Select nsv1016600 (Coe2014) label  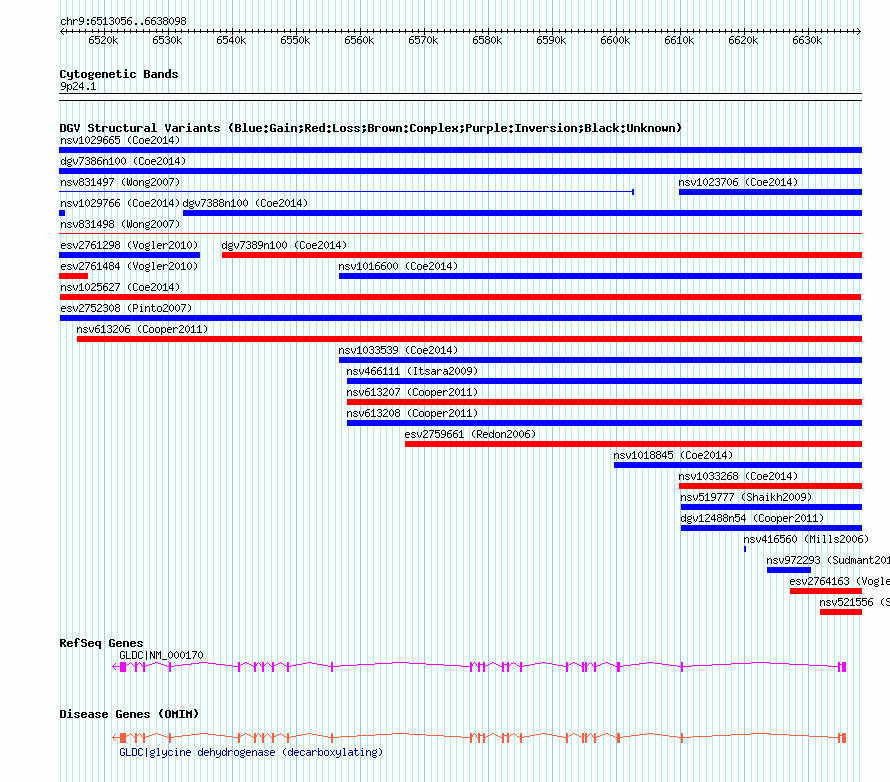tap(398, 266)
